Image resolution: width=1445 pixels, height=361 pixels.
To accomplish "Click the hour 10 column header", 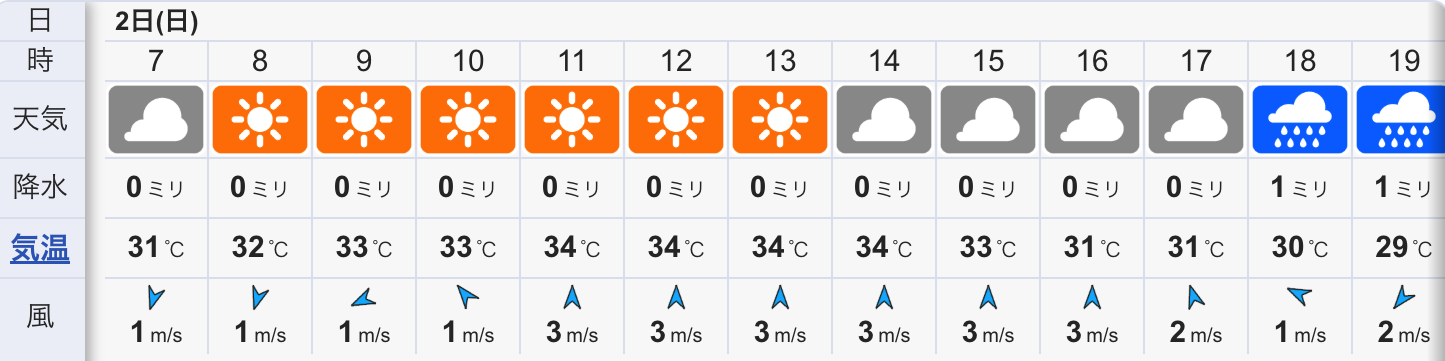I will 468,61.
